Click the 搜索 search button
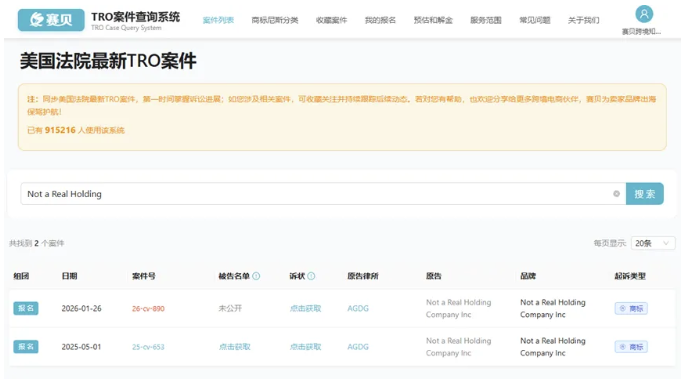The height and width of the screenshot is (382, 694). 644,194
